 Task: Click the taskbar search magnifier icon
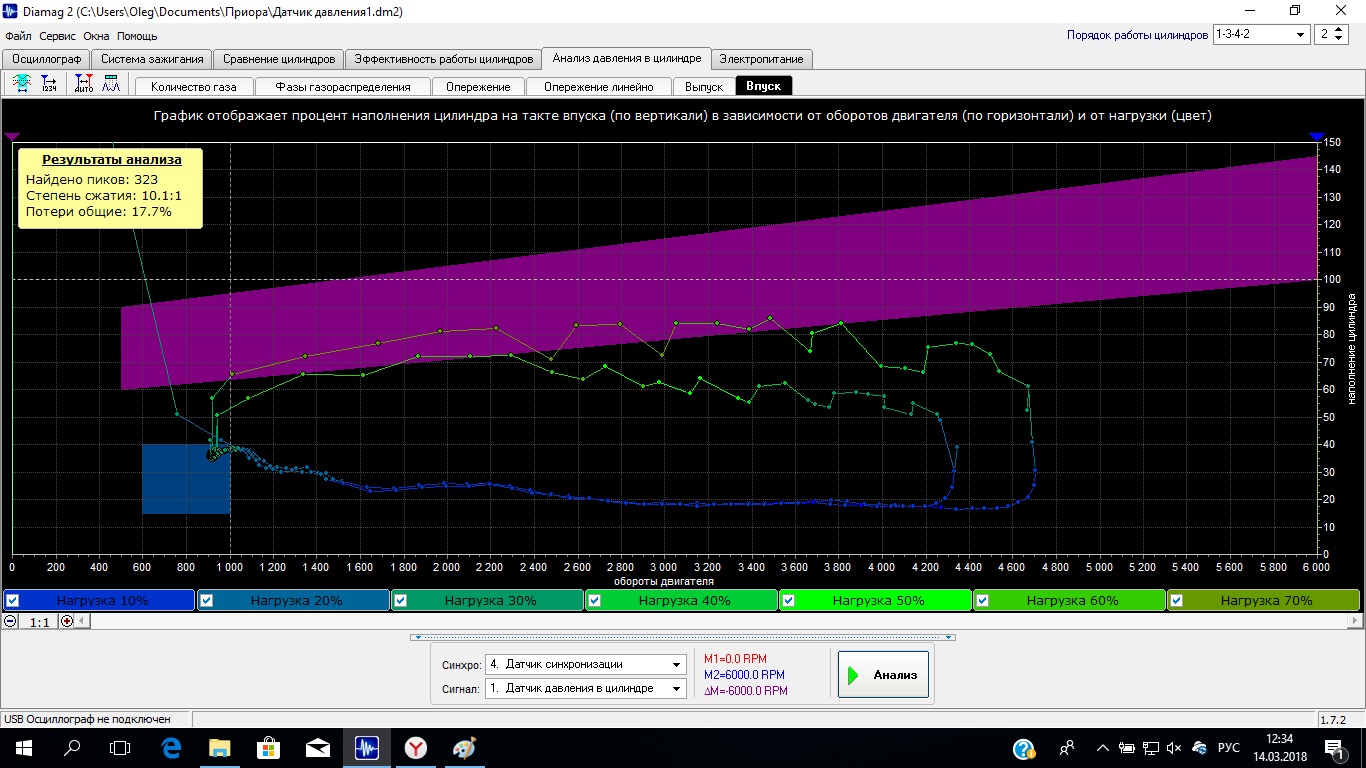coord(72,748)
